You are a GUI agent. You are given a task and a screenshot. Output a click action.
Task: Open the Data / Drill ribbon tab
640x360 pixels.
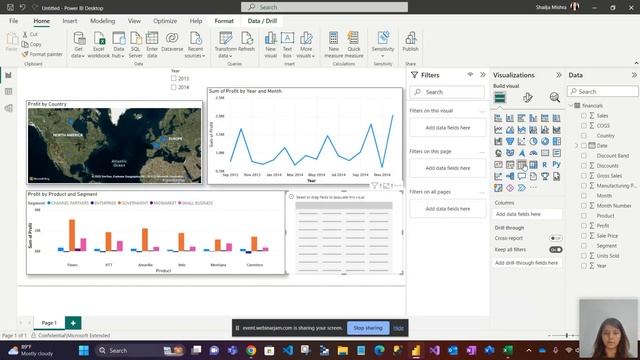click(262, 21)
